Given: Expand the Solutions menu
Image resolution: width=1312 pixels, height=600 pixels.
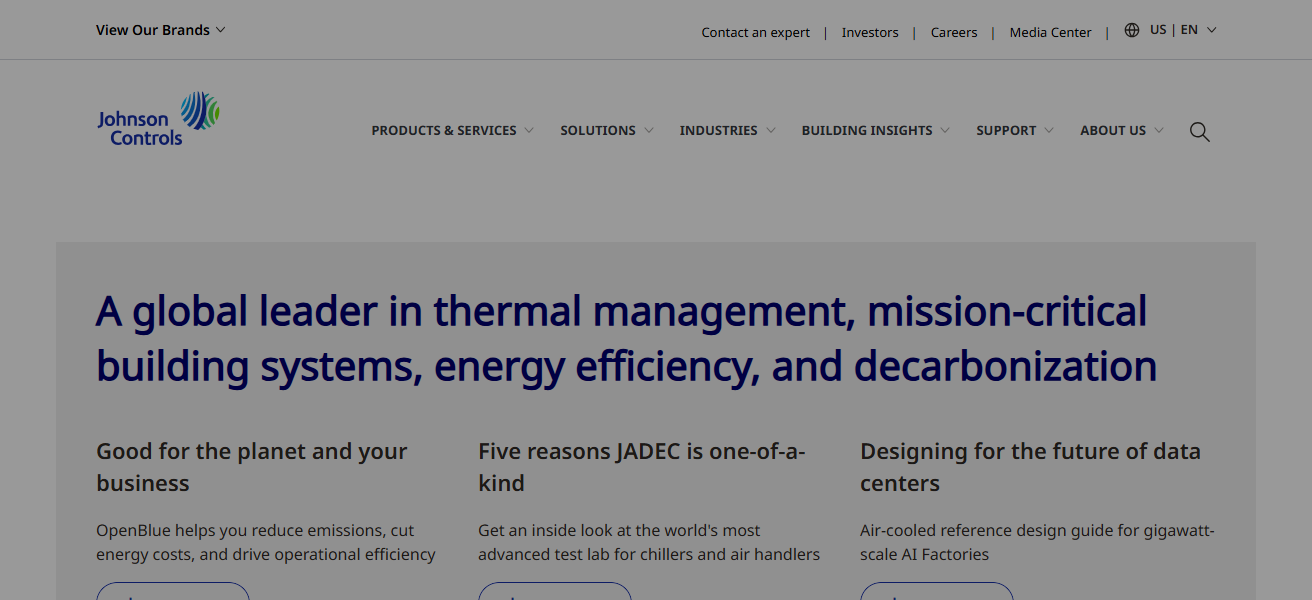Looking at the screenshot, I should coord(606,131).
